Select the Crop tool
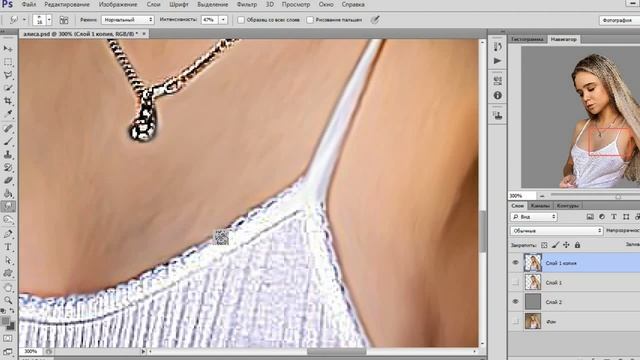This screenshot has height=360, width=640. tap(8, 101)
